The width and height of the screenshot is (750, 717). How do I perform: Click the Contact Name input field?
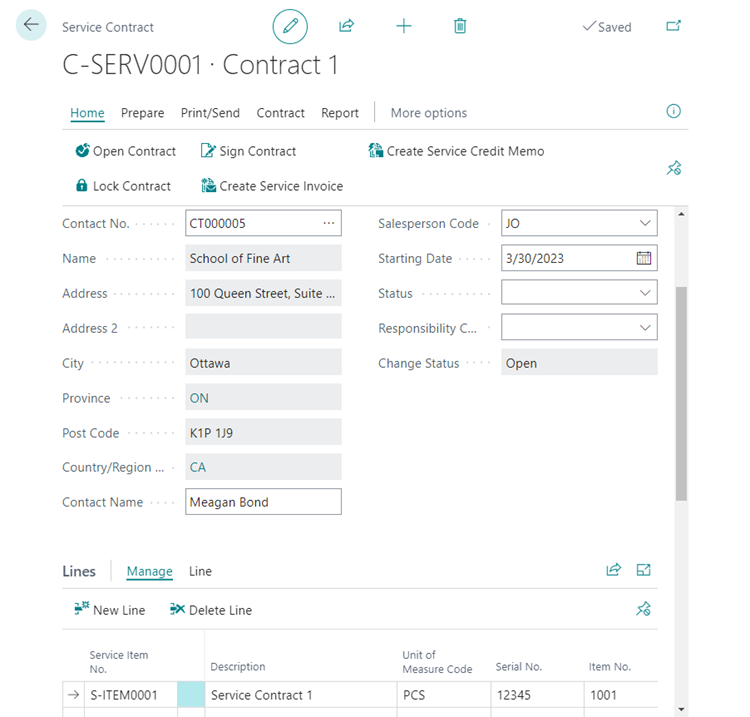click(x=263, y=502)
